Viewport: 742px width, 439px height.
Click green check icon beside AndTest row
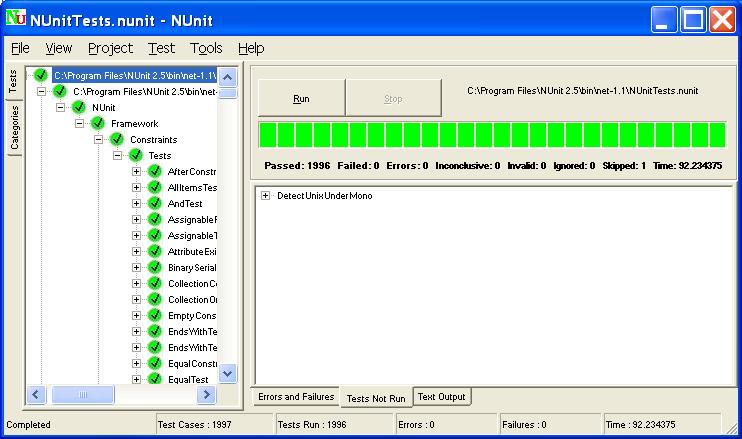[154, 203]
